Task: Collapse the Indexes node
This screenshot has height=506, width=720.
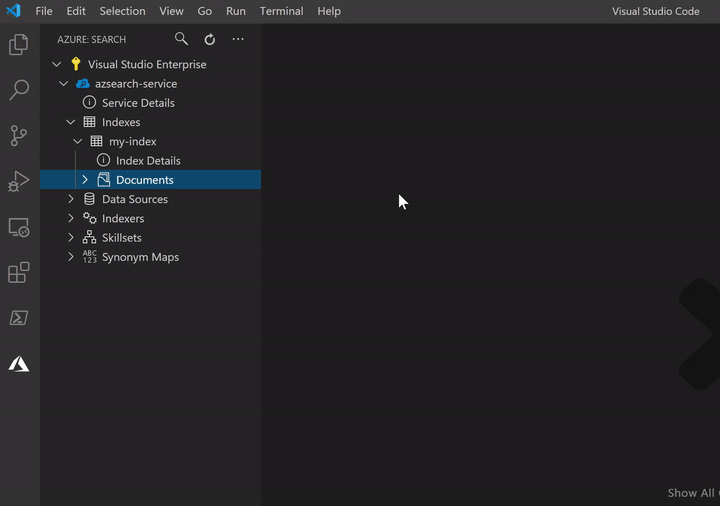Action: click(71, 122)
